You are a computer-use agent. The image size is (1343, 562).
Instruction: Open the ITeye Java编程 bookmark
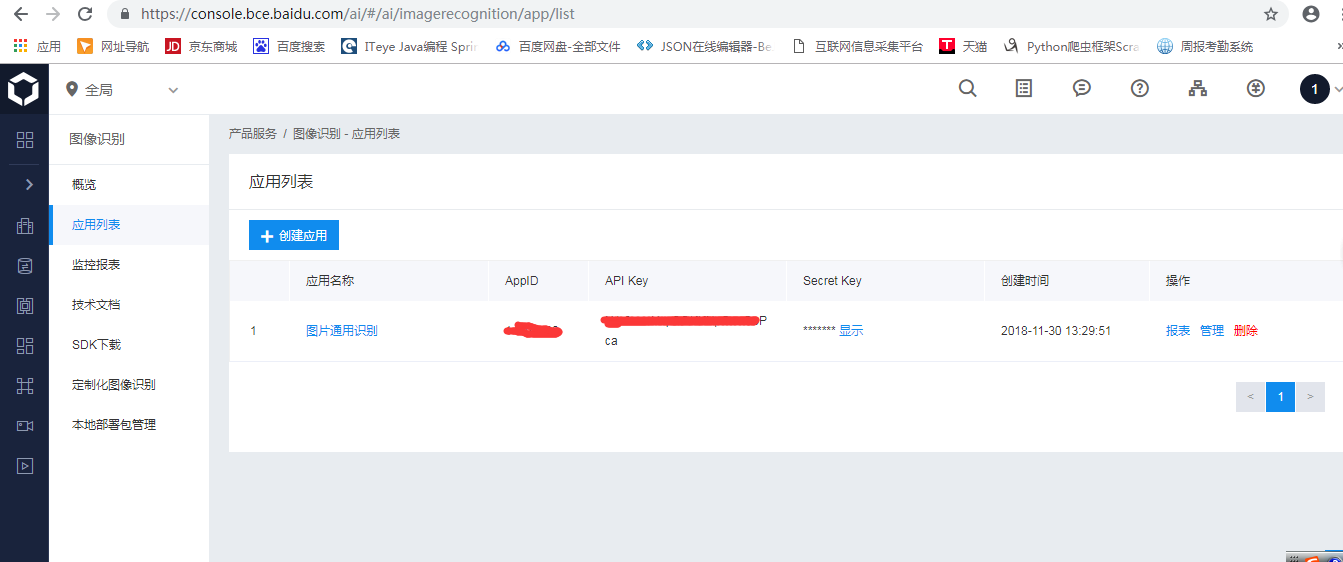coord(409,46)
